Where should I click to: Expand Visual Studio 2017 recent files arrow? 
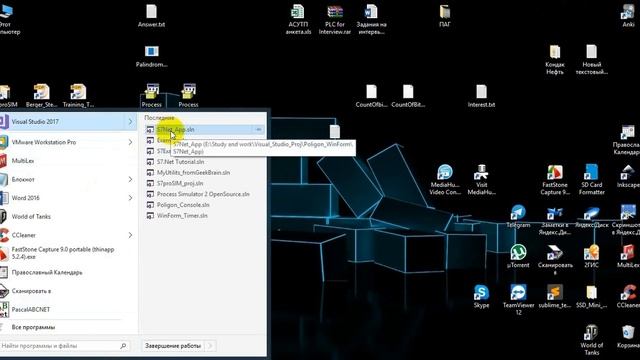(x=130, y=122)
